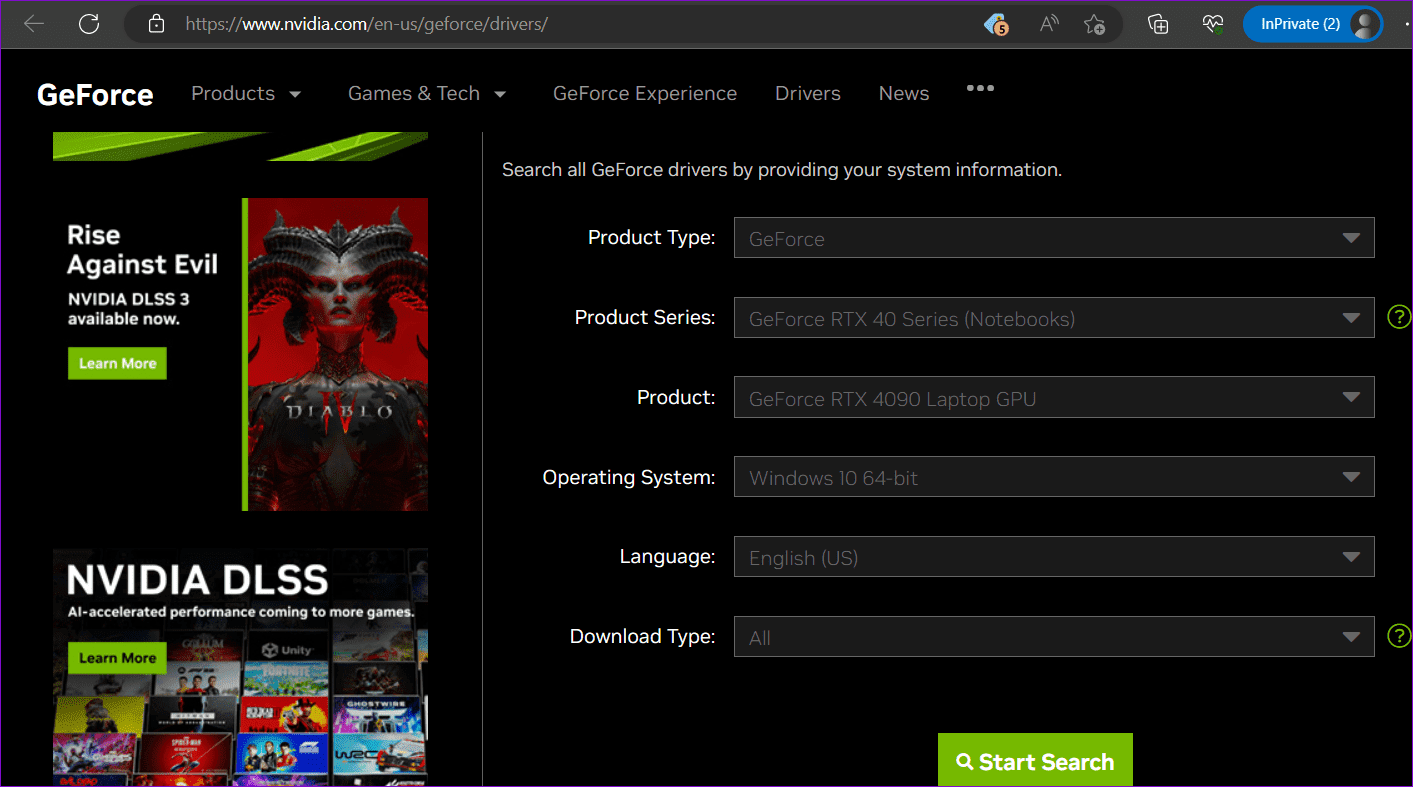Image resolution: width=1413 pixels, height=787 pixels.
Task: Click 'Search all GeForce drivers' instruction text
Action: [782, 170]
